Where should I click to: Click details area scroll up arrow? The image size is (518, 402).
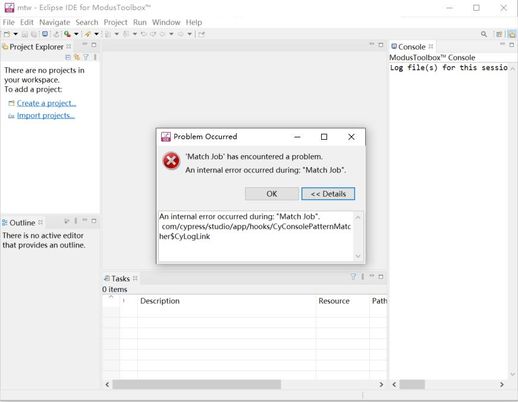tap(358, 217)
